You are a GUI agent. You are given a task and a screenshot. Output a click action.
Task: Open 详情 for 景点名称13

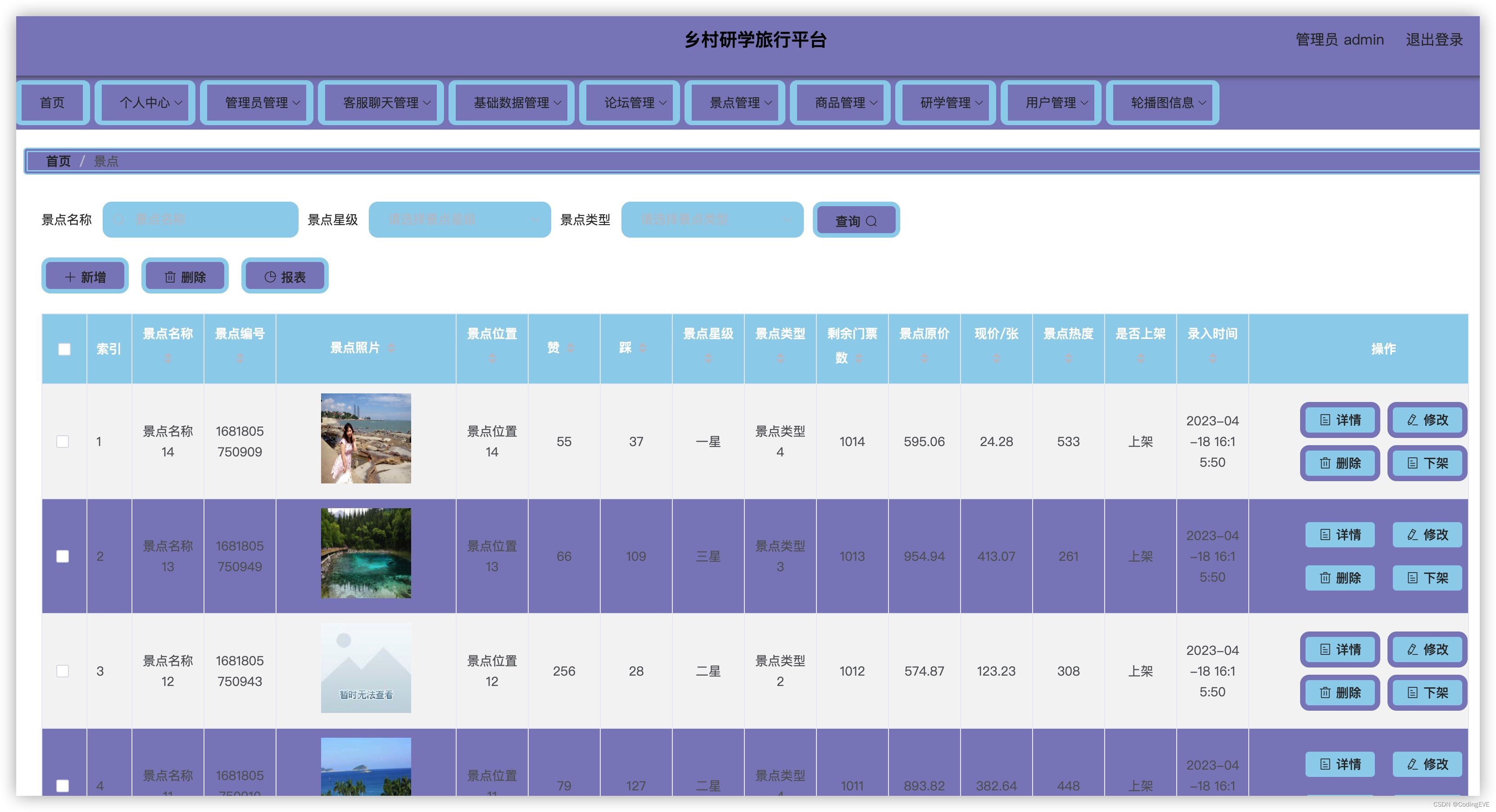tap(1340, 535)
